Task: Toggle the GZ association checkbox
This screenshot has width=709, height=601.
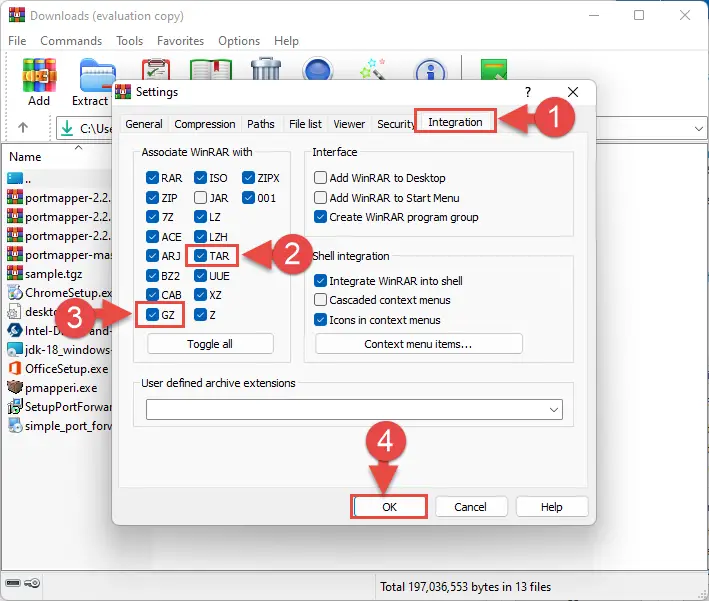Action: tap(152, 315)
